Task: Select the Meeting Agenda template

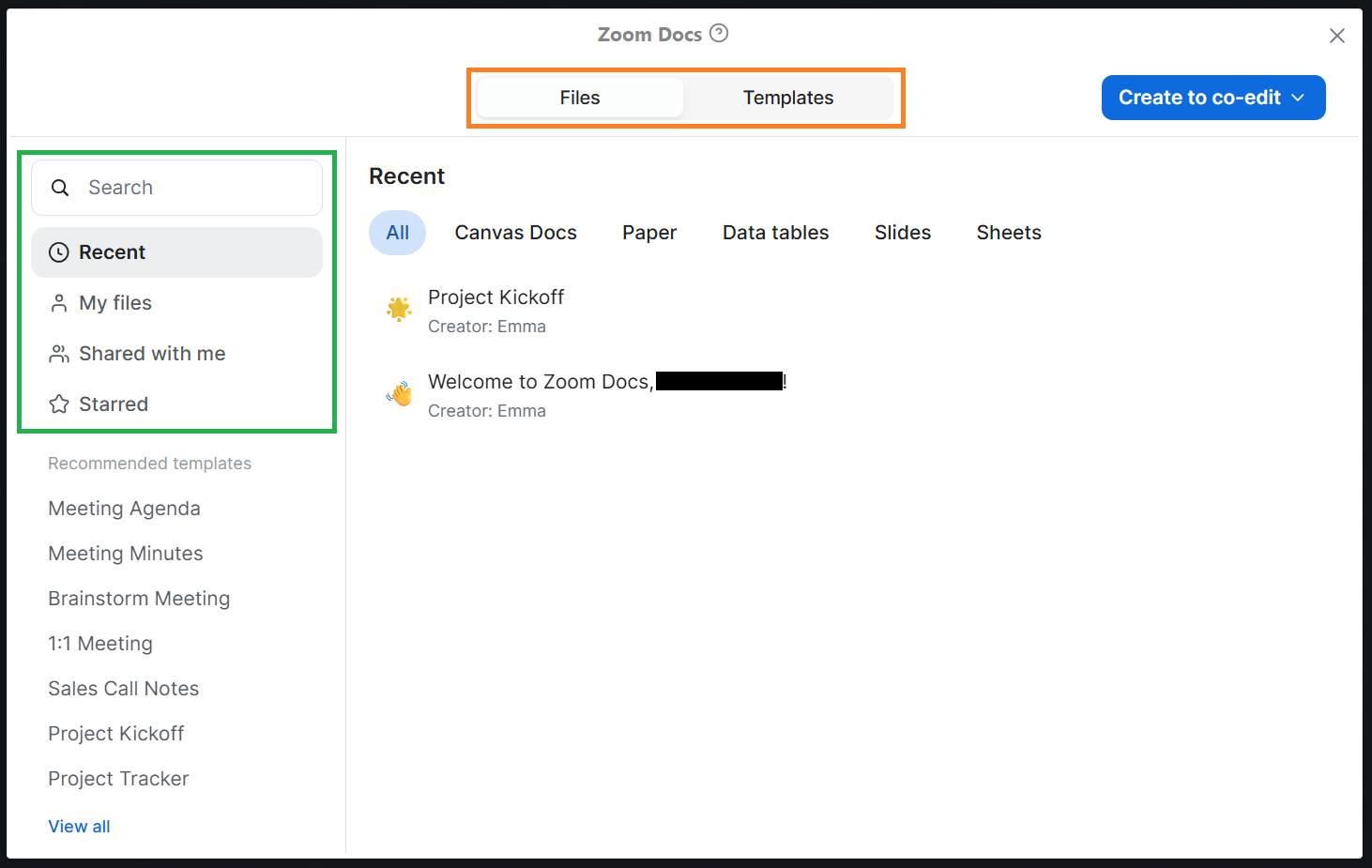Action: click(125, 509)
